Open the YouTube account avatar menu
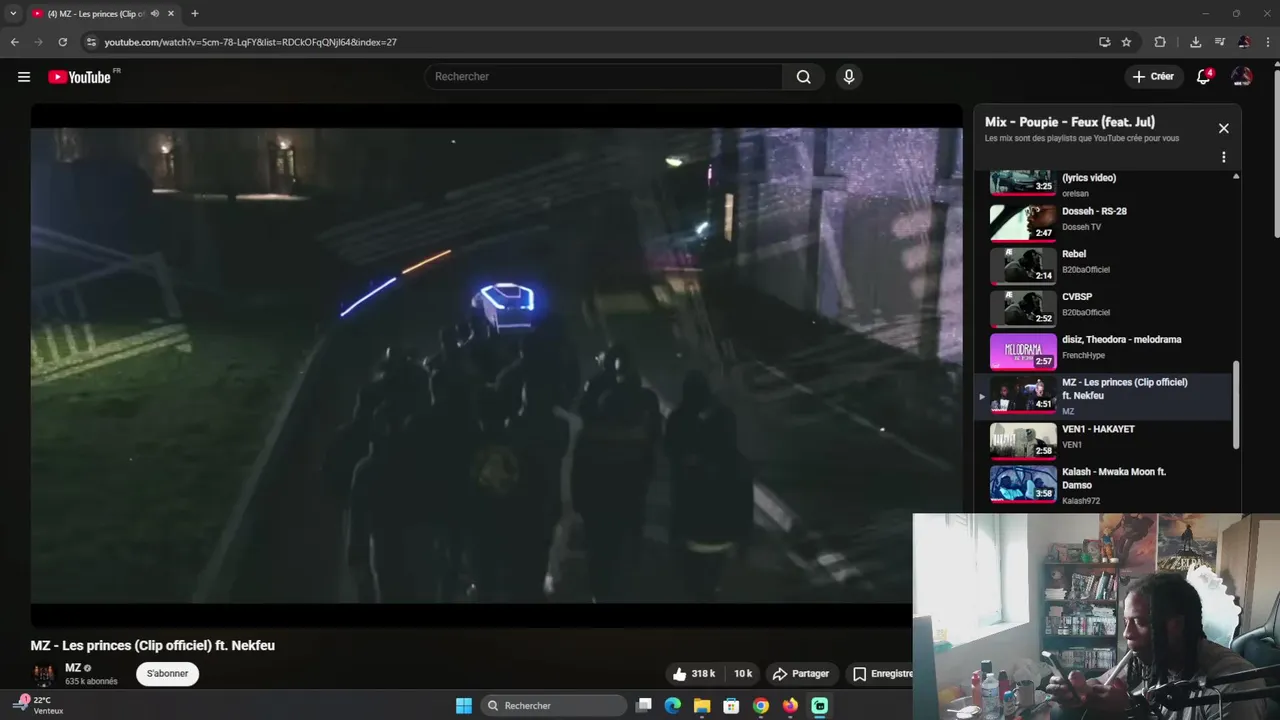 1241,77
